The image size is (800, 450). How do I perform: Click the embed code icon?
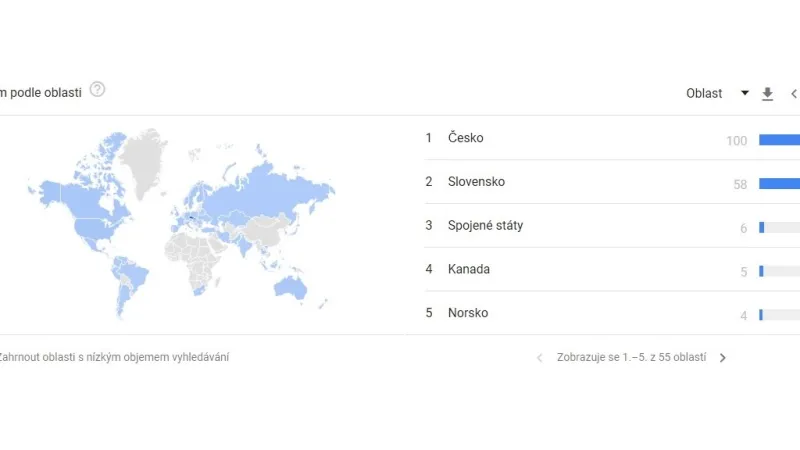coord(794,94)
